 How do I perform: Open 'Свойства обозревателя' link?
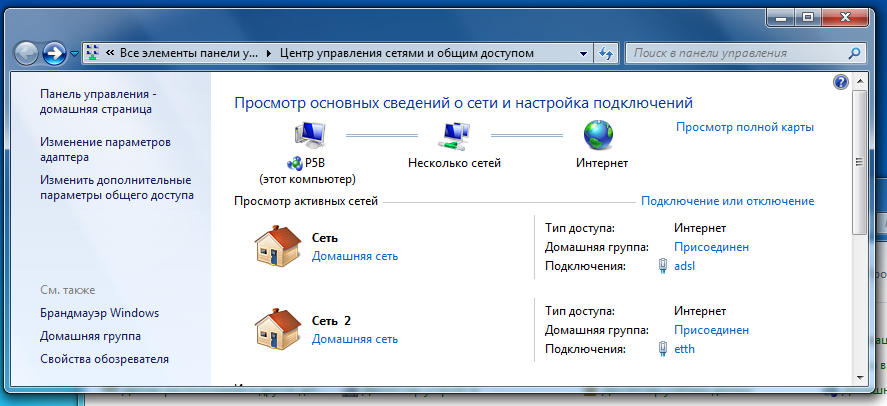(x=104, y=359)
